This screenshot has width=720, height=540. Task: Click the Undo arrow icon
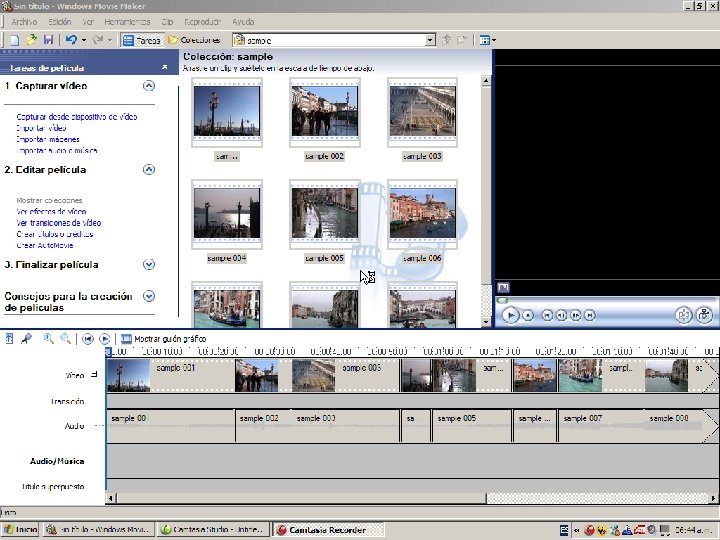(x=70, y=40)
